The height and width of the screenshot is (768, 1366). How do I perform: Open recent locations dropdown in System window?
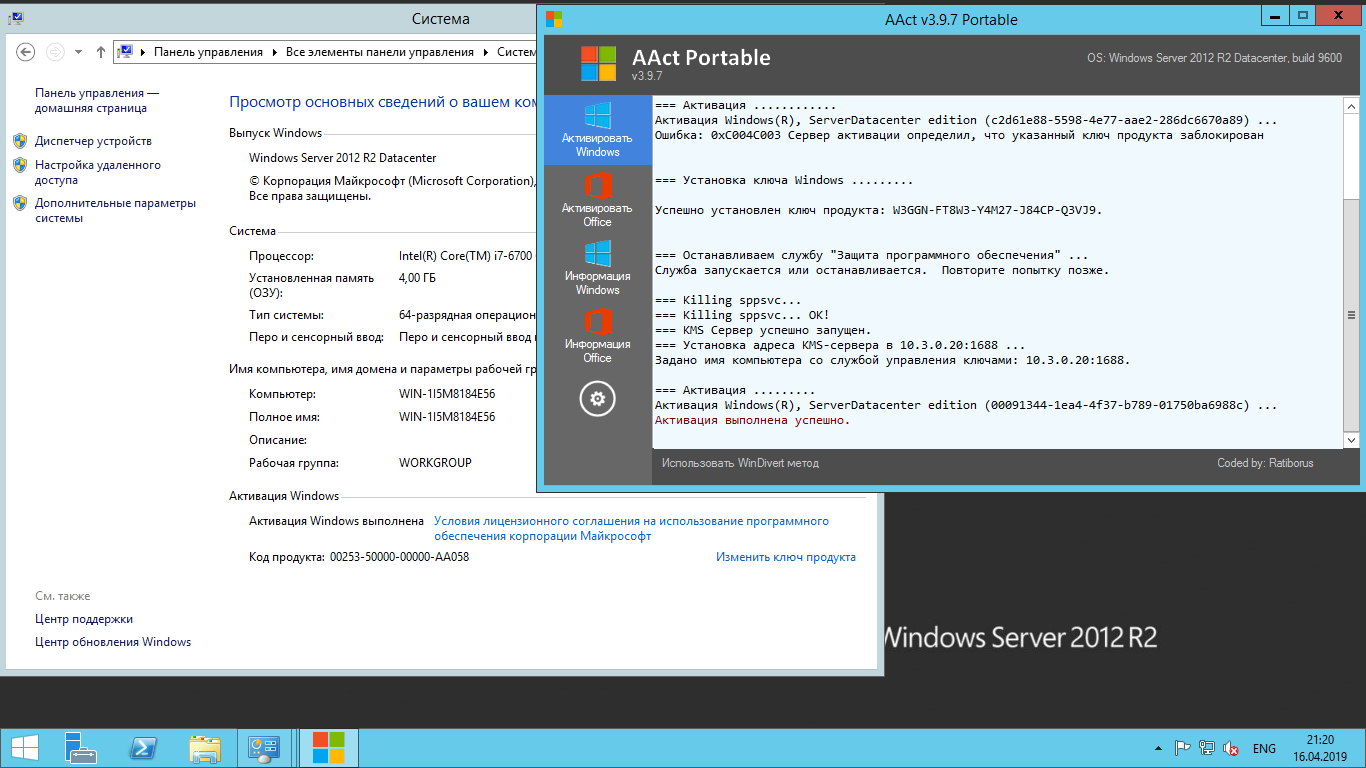(x=79, y=52)
